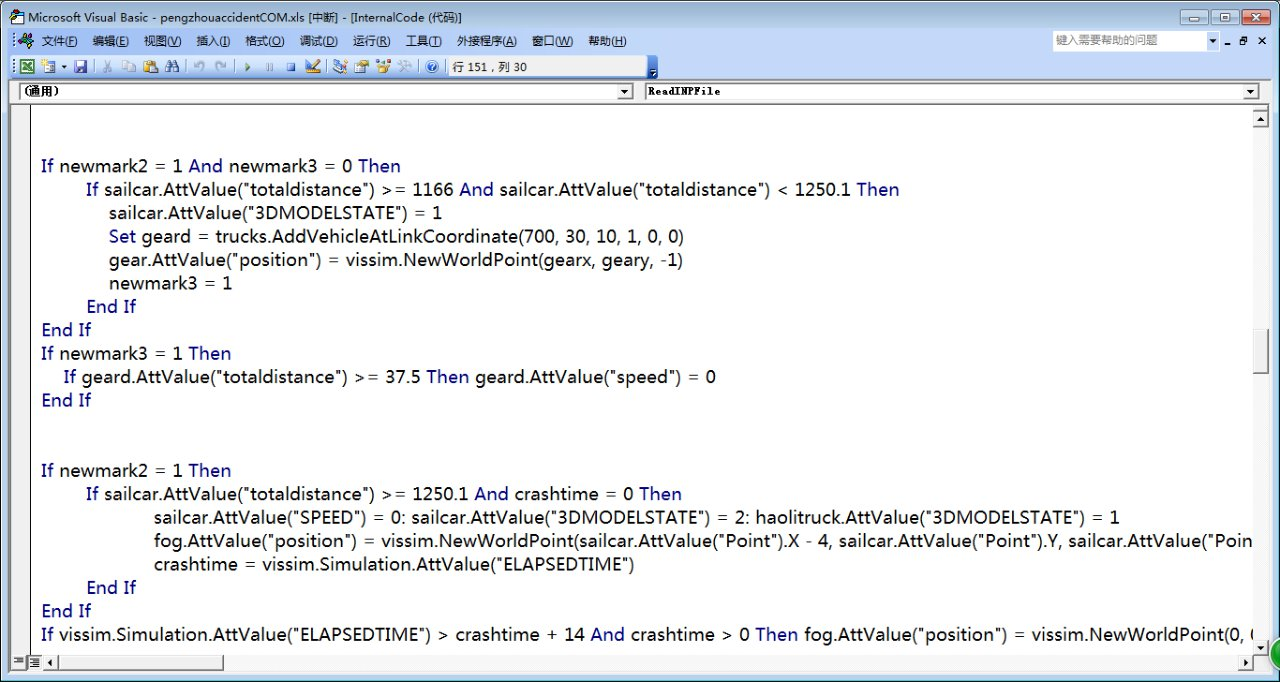Open the 运行(R) menu

372,41
